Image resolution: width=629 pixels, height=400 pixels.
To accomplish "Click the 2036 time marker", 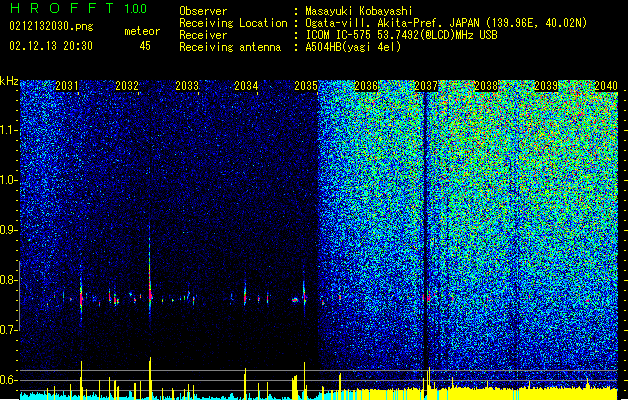I will 366,85.
